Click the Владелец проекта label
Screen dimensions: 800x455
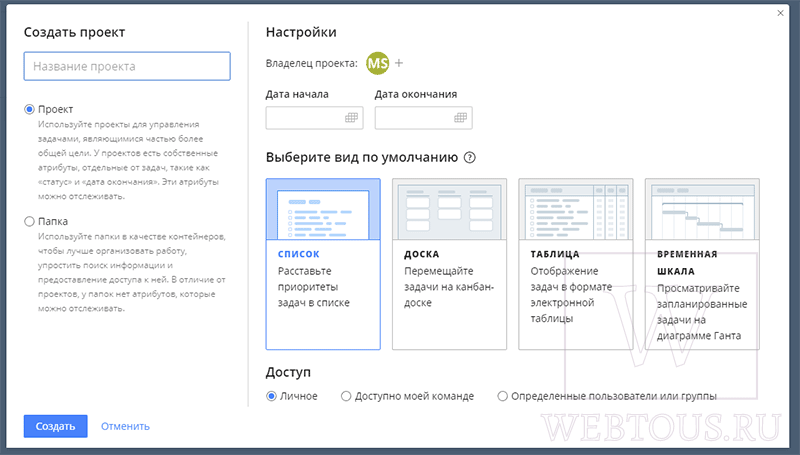(312, 63)
